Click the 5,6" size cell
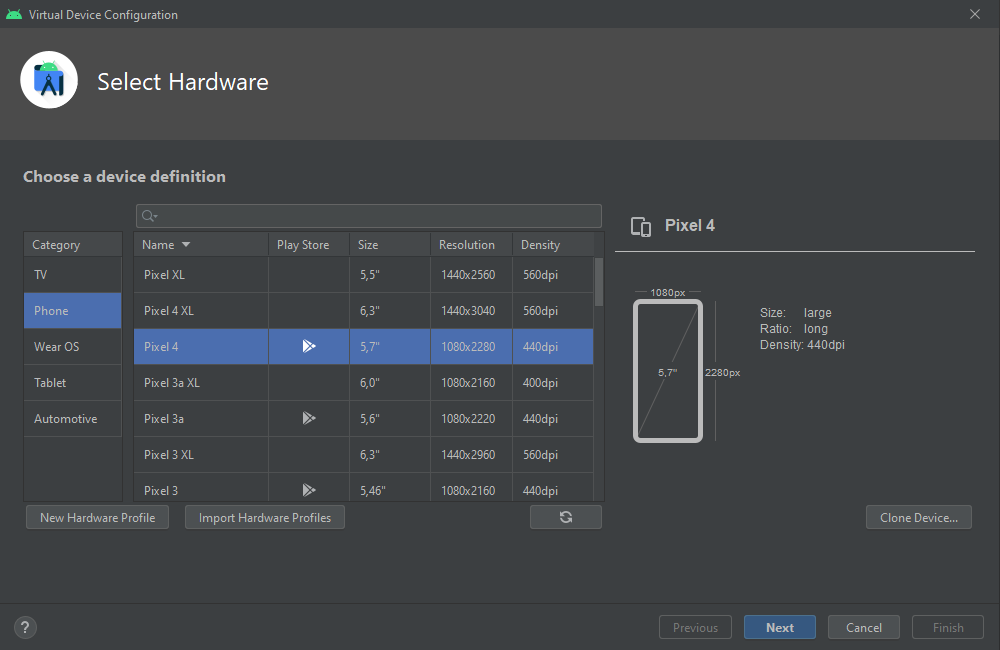 pyautogui.click(x=390, y=418)
